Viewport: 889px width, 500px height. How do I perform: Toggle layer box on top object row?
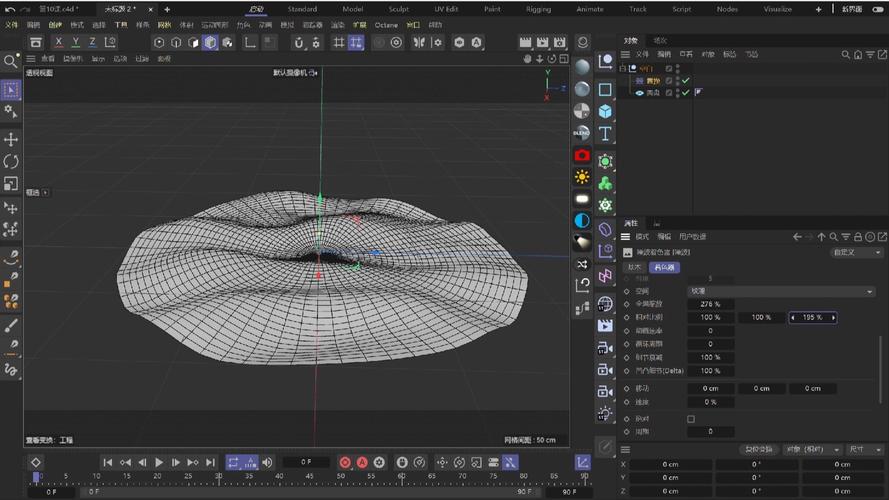[x=669, y=69]
